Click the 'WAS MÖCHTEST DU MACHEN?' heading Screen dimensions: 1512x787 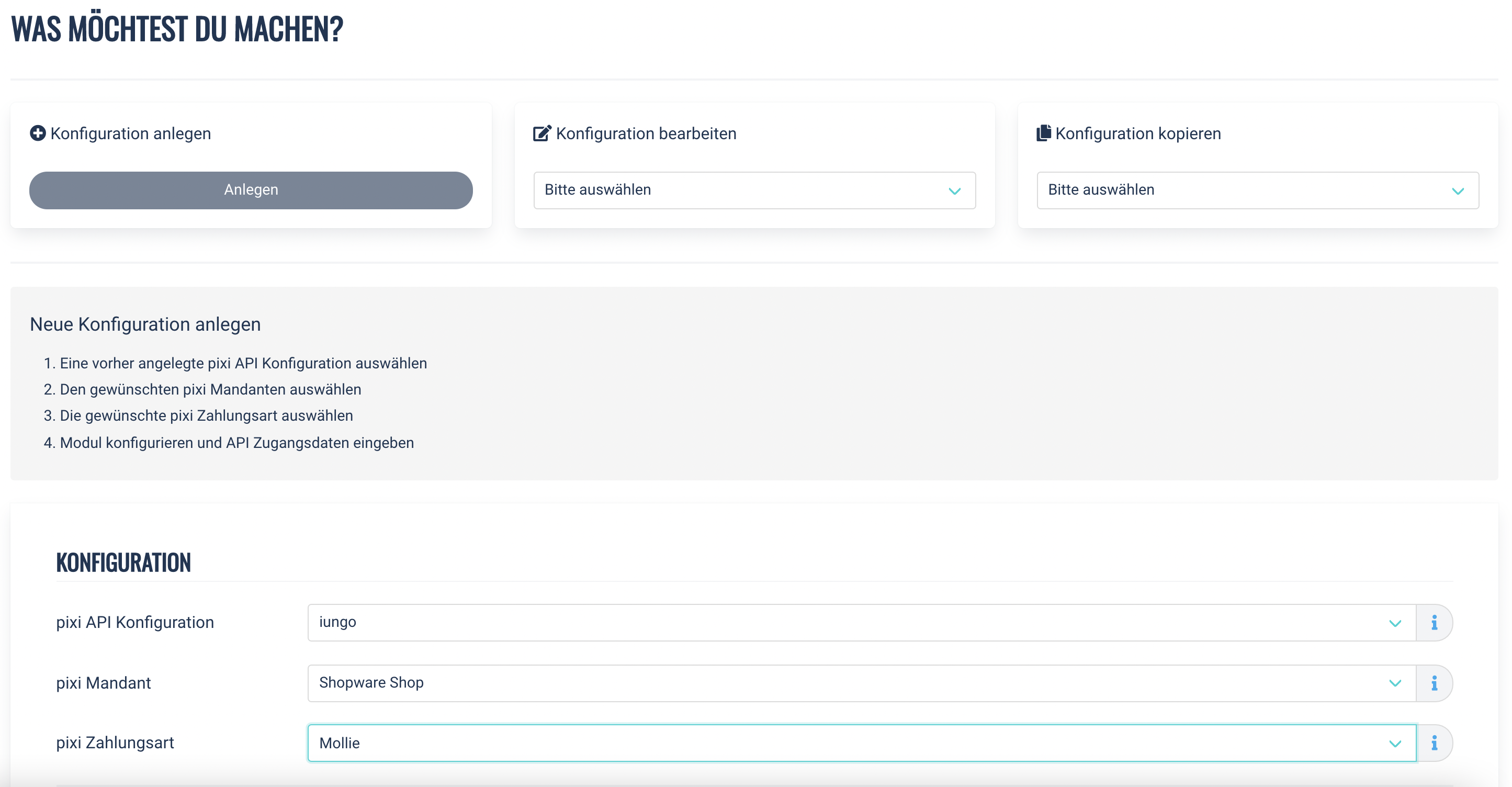[177, 28]
